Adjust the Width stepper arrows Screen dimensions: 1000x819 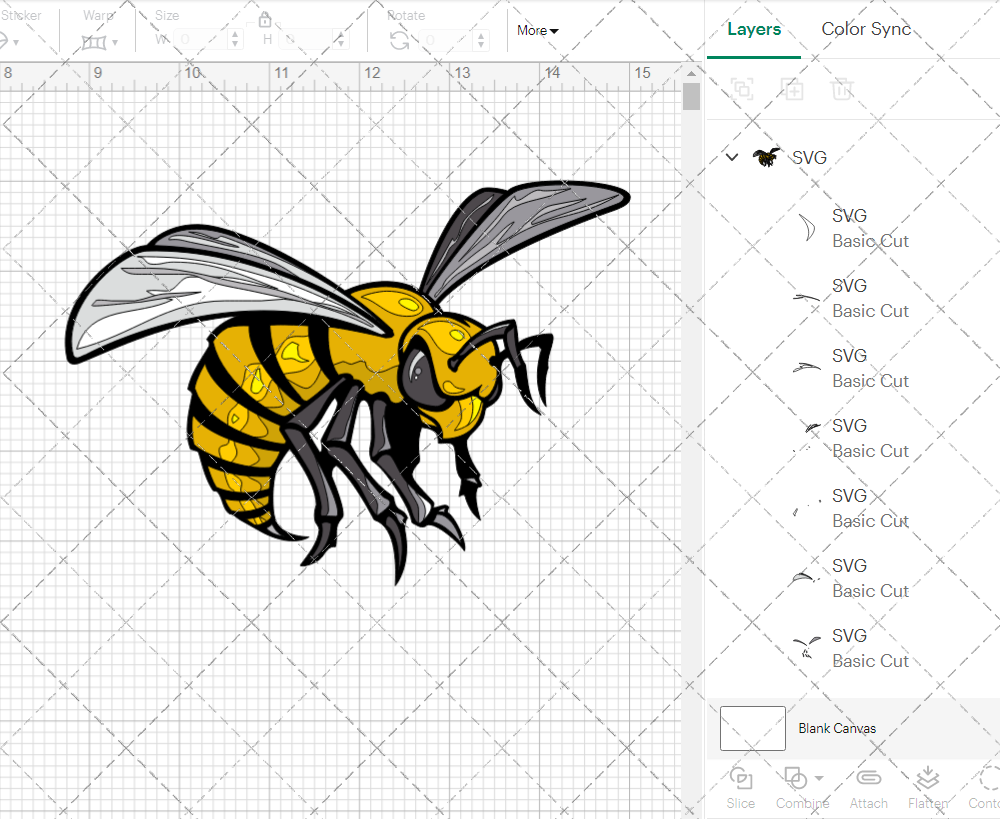(x=235, y=40)
